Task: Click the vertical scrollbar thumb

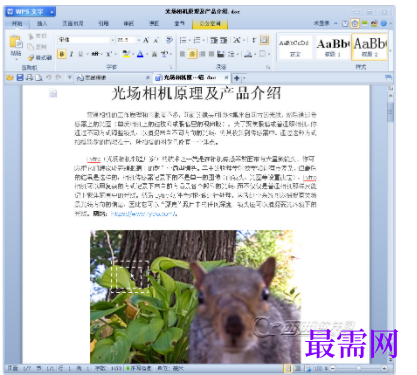Action: click(x=391, y=112)
